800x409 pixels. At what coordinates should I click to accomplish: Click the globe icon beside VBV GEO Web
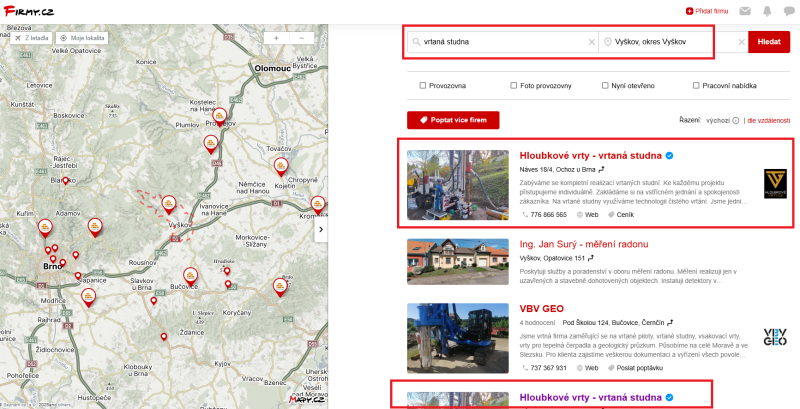[580, 368]
